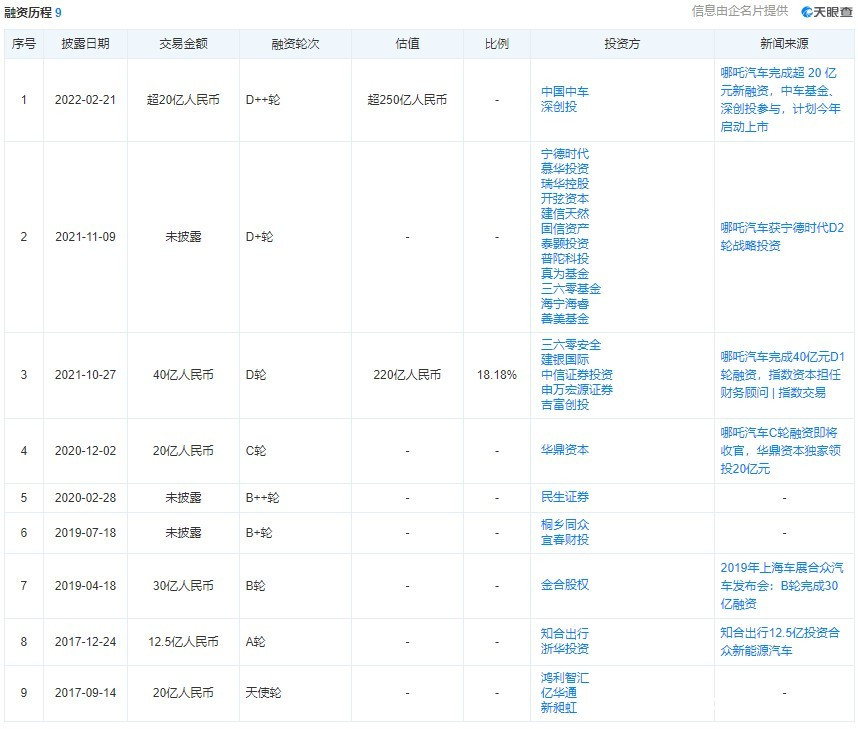Open news 哪吒汽车完成40亿元D1轮融资
Screen dimensions: 858x729
tap(782, 374)
